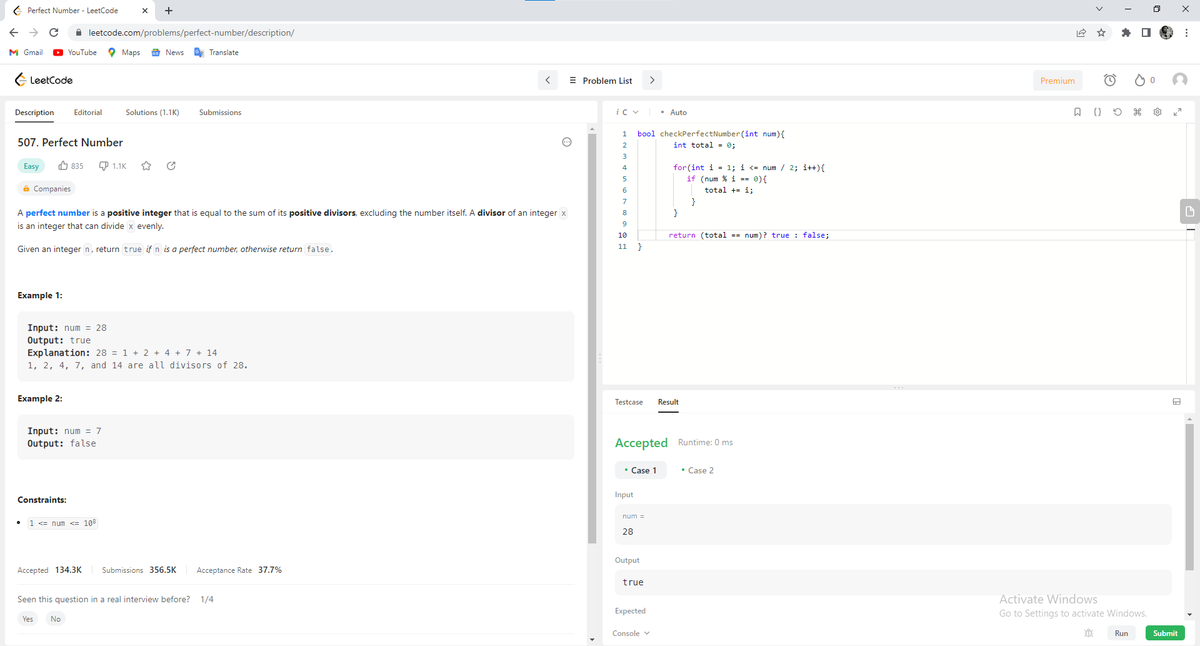Add problem to favorites star

(x=145, y=166)
